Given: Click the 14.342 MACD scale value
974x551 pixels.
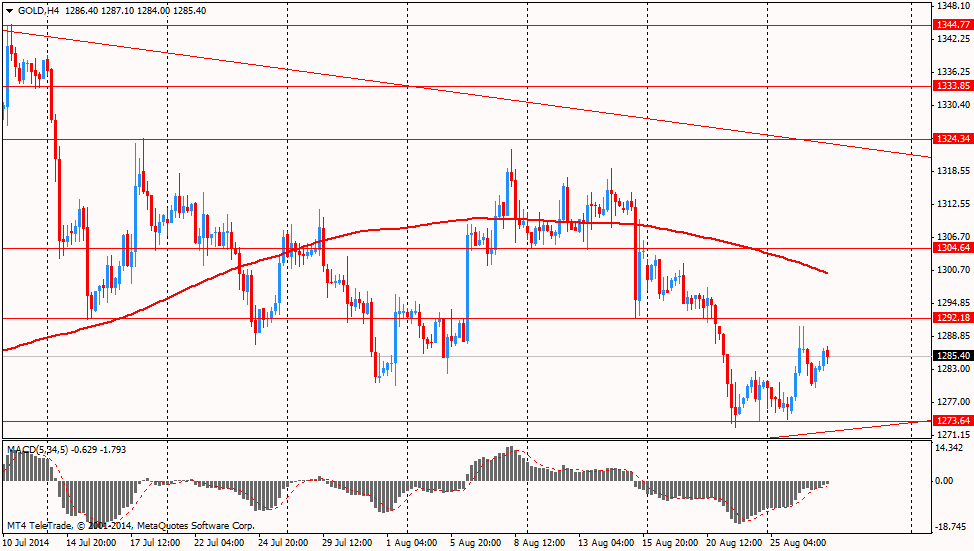Looking at the screenshot, I should (949, 447).
